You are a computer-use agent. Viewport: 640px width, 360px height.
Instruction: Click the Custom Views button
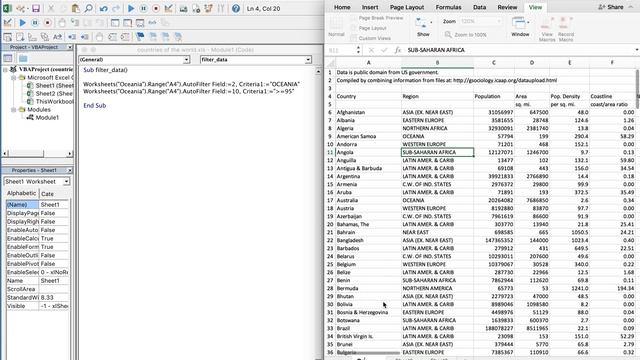point(371,38)
